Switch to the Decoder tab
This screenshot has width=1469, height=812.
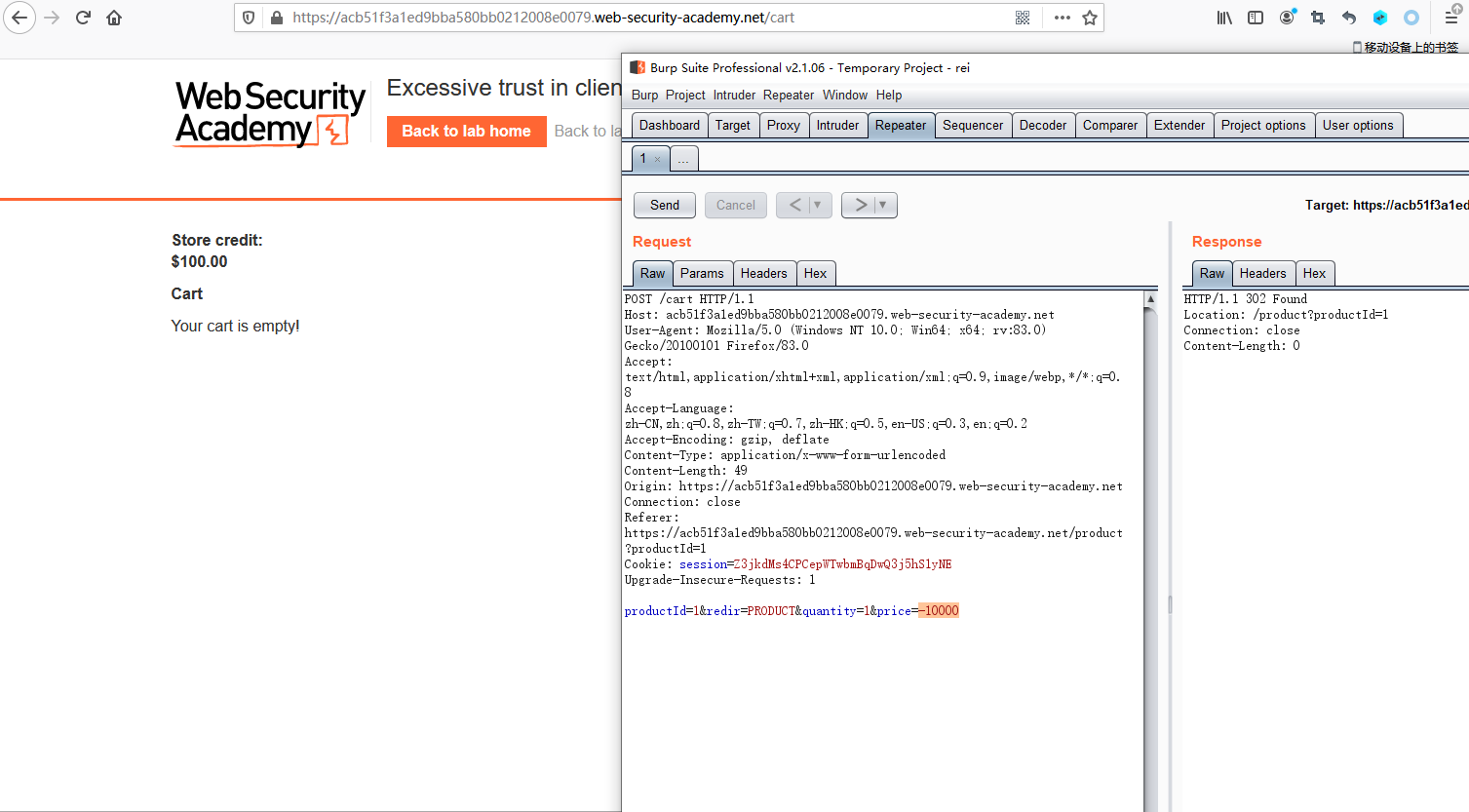(1043, 125)
